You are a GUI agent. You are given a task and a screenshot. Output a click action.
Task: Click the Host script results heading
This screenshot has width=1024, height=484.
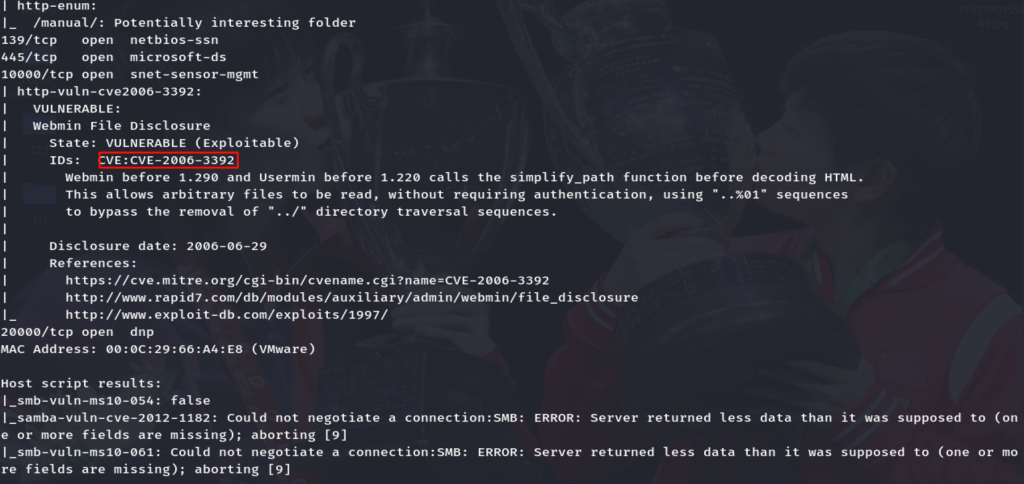(x=81, y=383)
